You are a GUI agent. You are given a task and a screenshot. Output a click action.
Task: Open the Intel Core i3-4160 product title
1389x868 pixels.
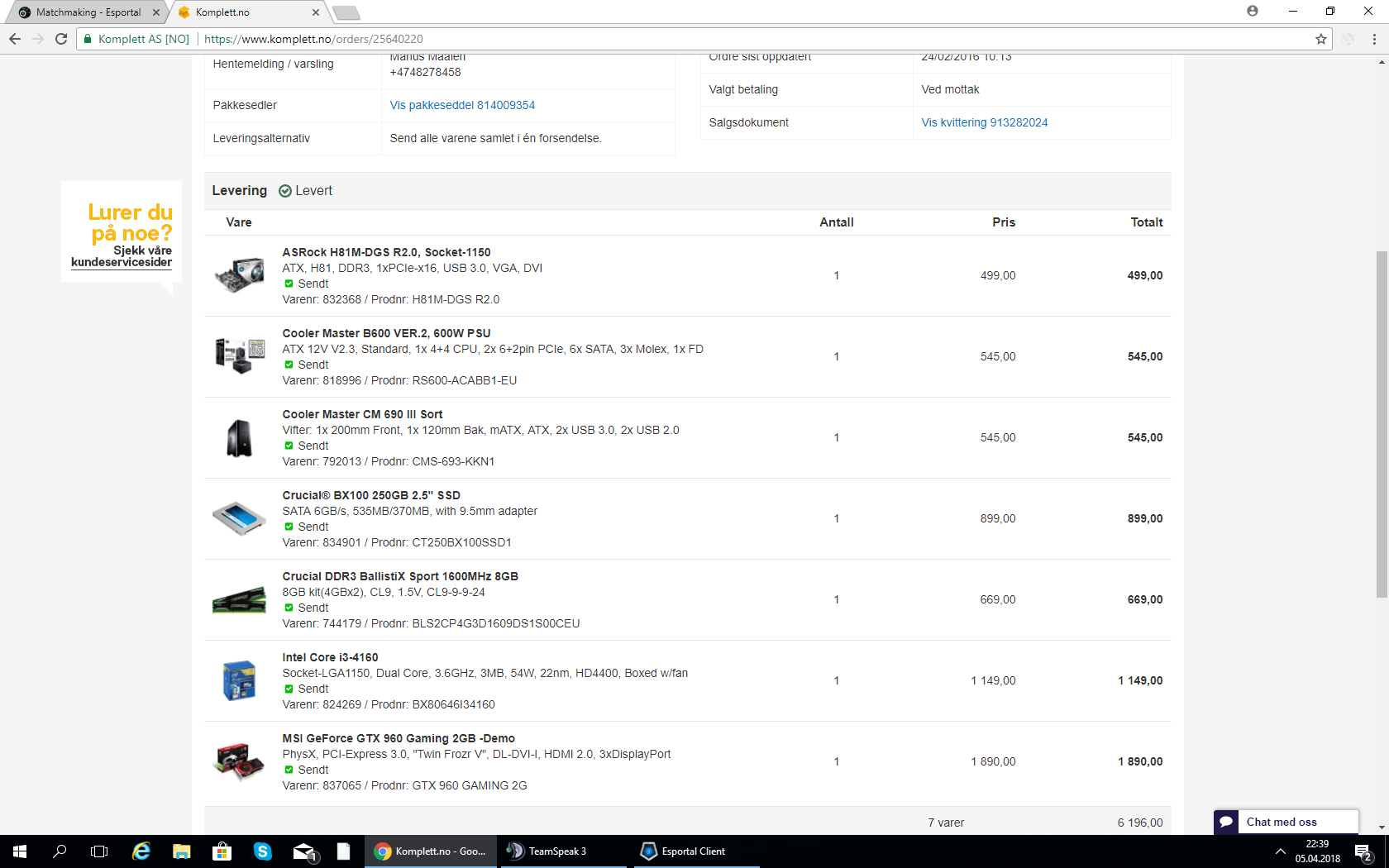coord(330,657)
